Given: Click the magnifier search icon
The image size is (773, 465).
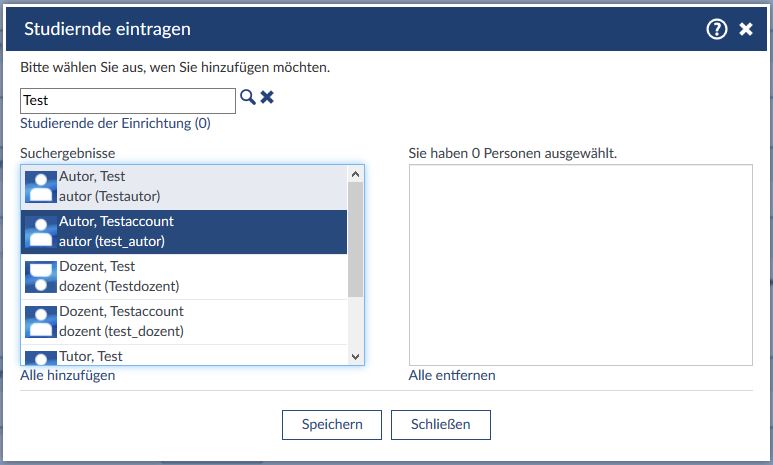Looking at the screenshot, I should [x=247, y=98].
